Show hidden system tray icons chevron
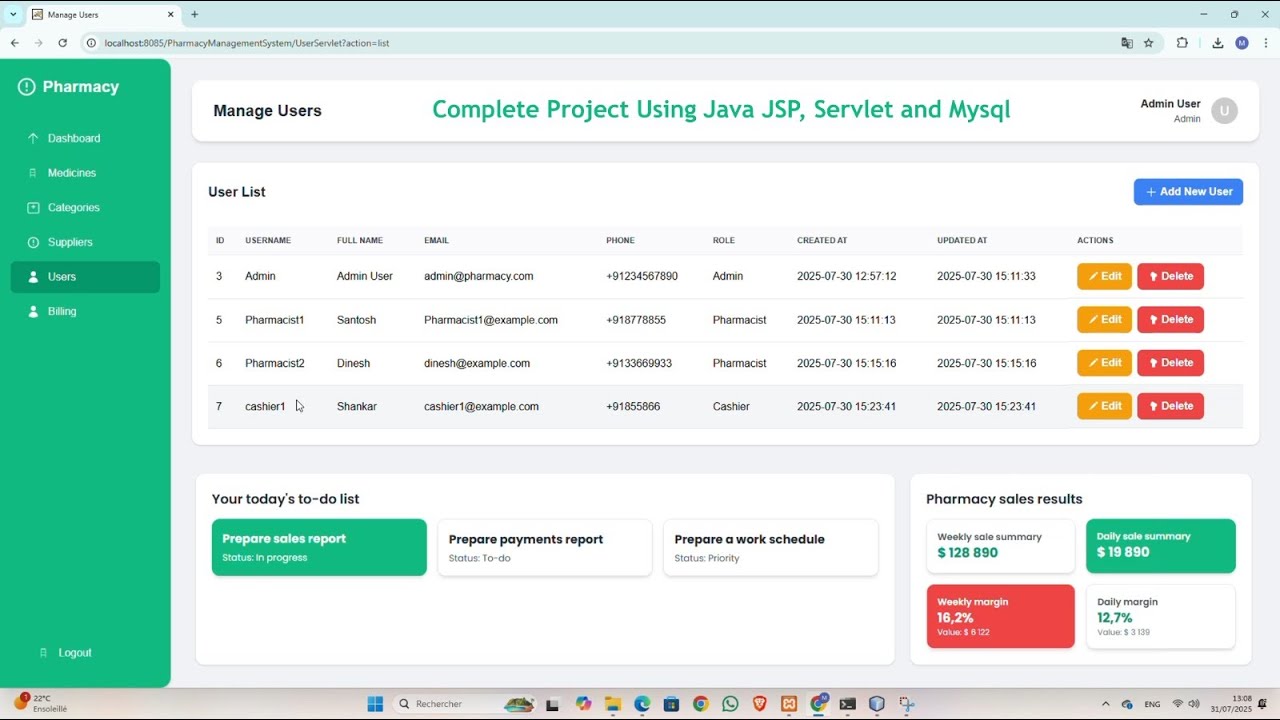 click(x=1105, y=704)
